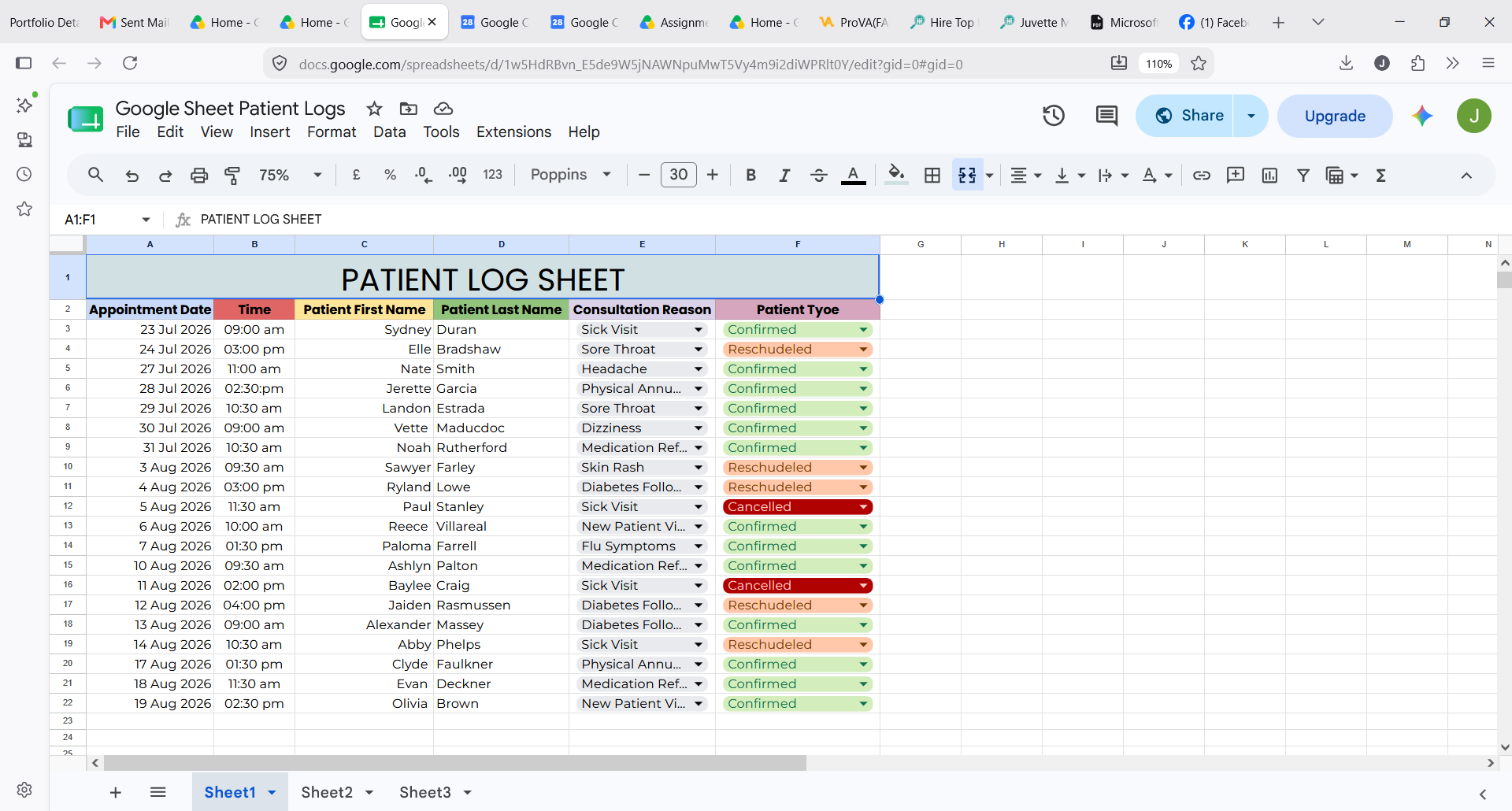Star this spreadsheet document
The image size is (1512, 811).
tap(375, 109)
